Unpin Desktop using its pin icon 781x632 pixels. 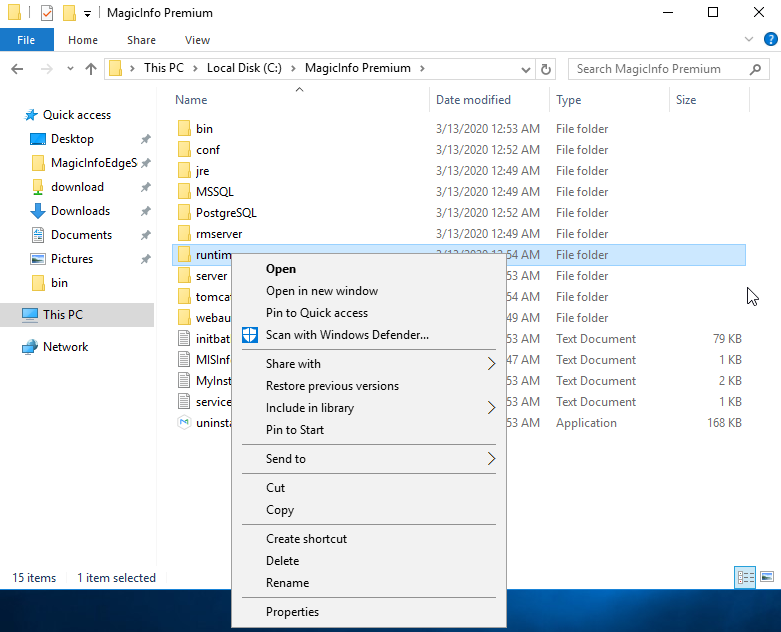(x=145, y=139)
